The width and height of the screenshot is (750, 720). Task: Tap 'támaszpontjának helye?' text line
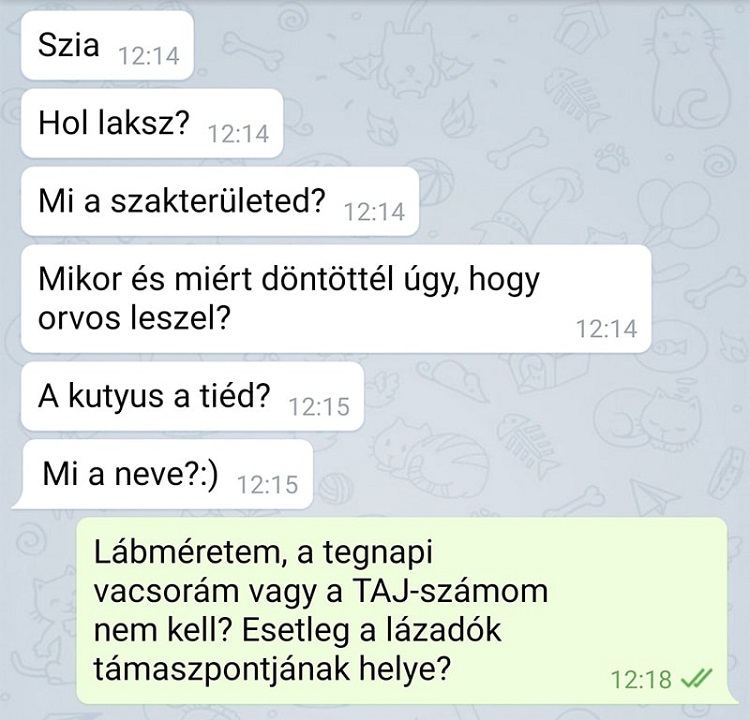click(272, 669)
